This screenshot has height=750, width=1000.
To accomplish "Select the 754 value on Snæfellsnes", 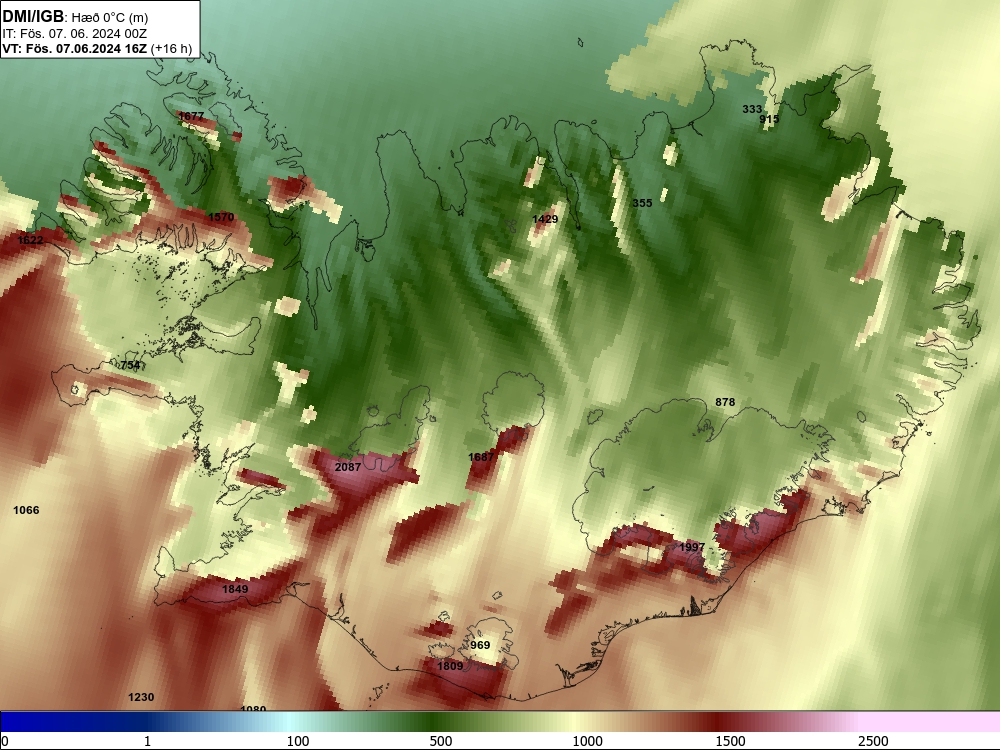I will click(x=130, y=365).
